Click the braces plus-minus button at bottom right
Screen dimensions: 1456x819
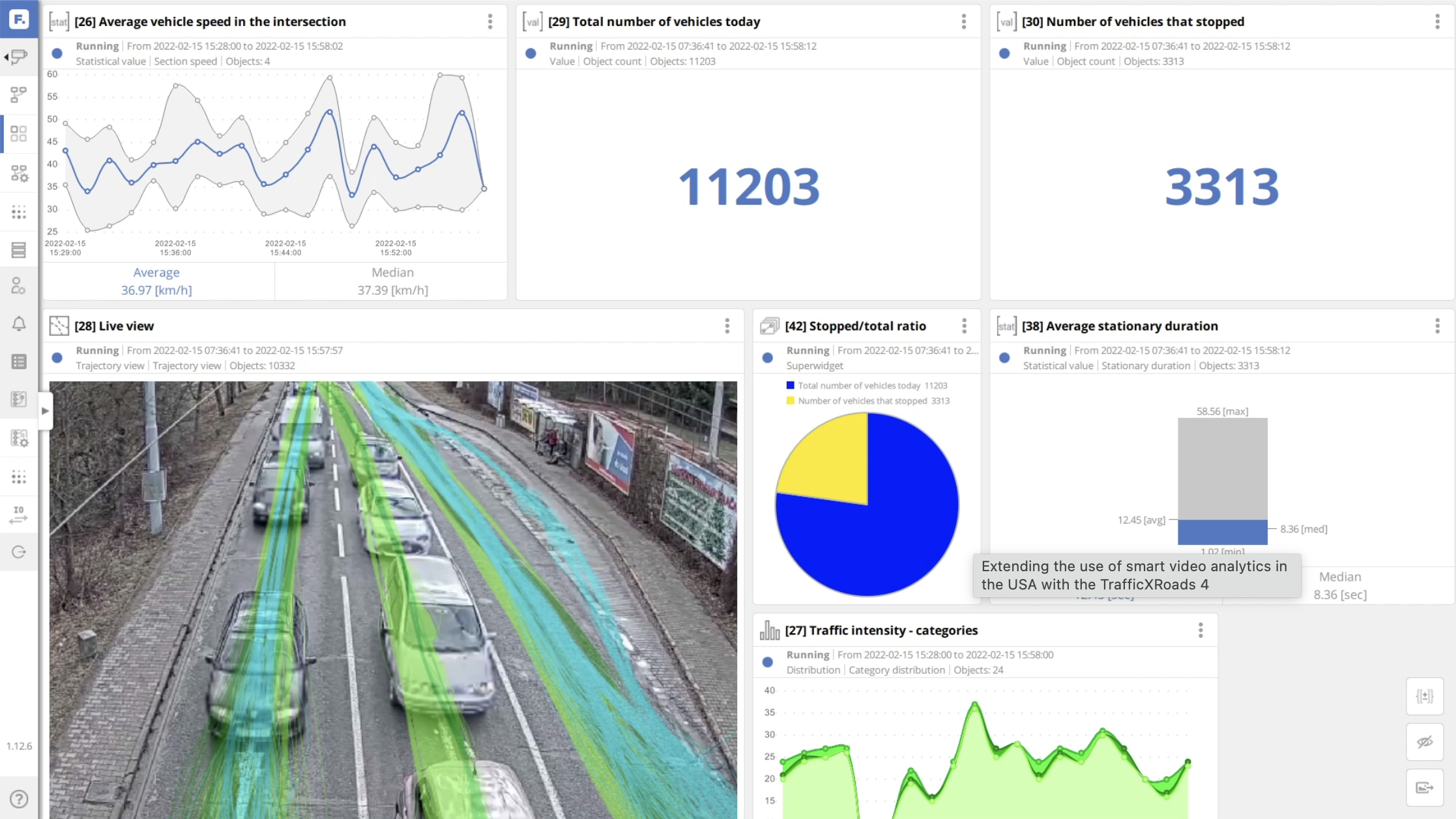pos(1425,696)
